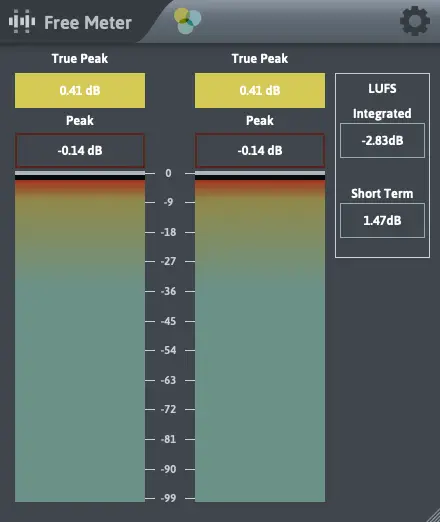
Task: Click the LUFS Integrated -2.83dB value box
Action: tap(382, 140)
